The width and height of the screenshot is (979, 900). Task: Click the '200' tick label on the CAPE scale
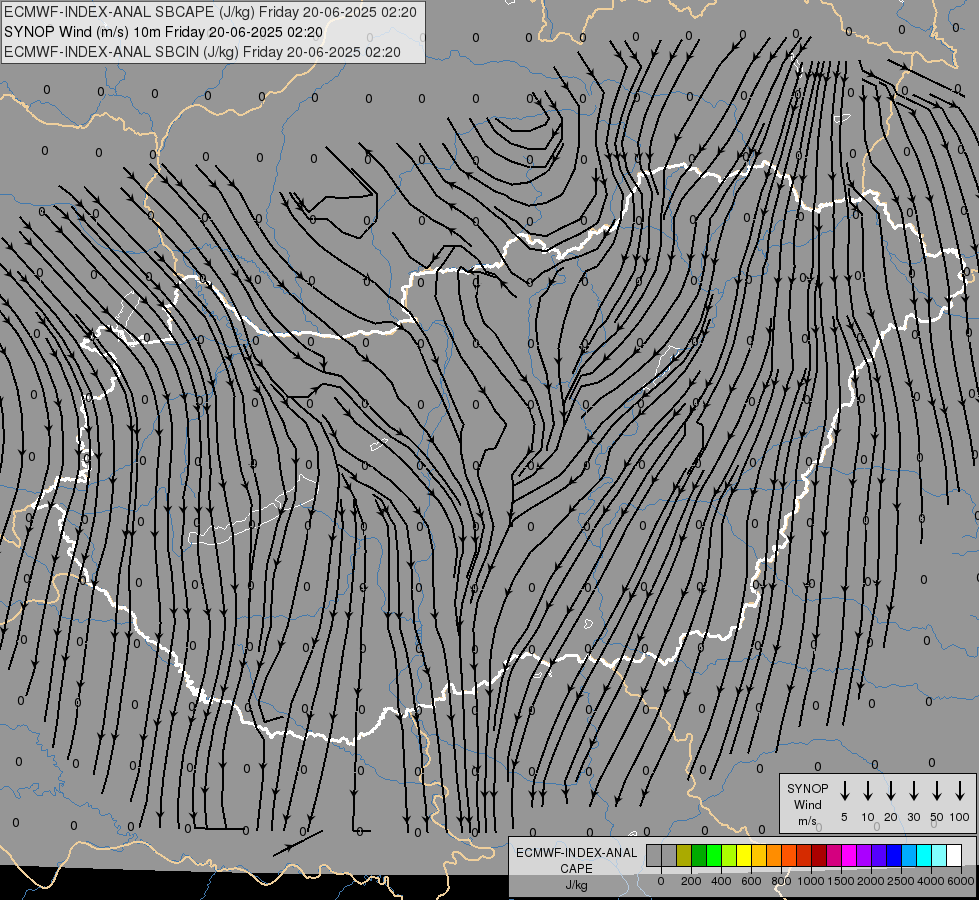click(x=691, y=881)
